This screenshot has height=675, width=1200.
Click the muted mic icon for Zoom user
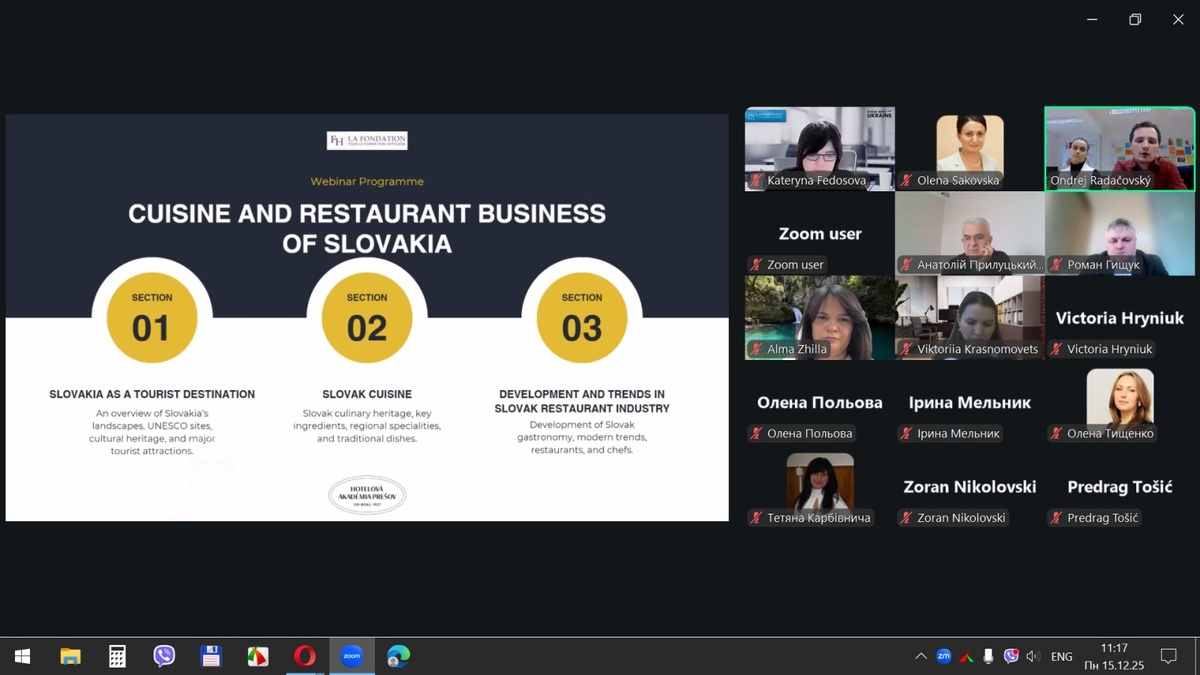click(756, 265)
